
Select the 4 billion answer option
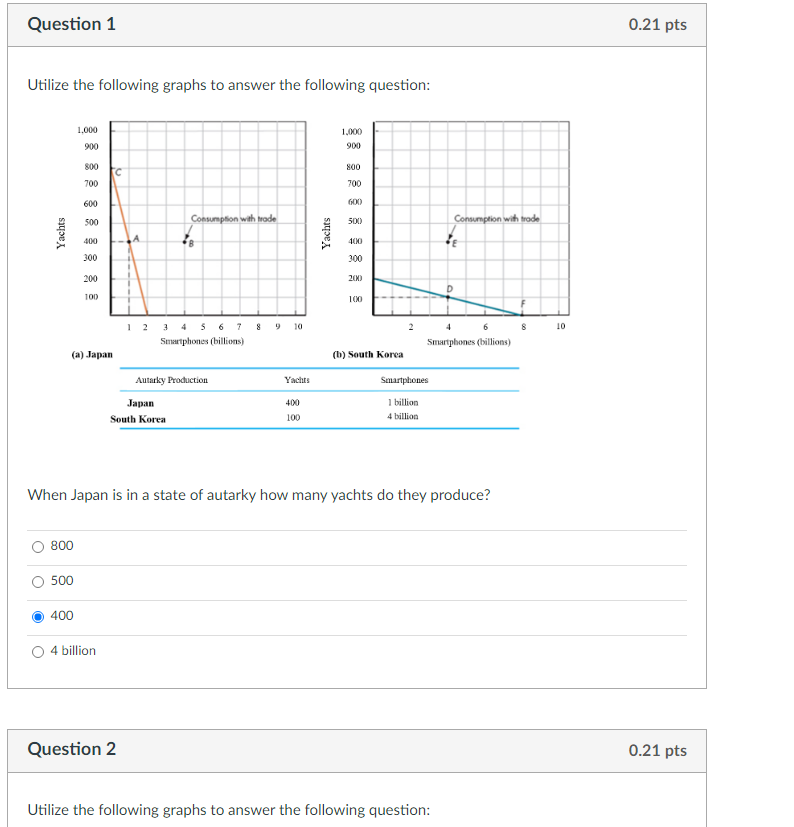[x=37, y=651]
